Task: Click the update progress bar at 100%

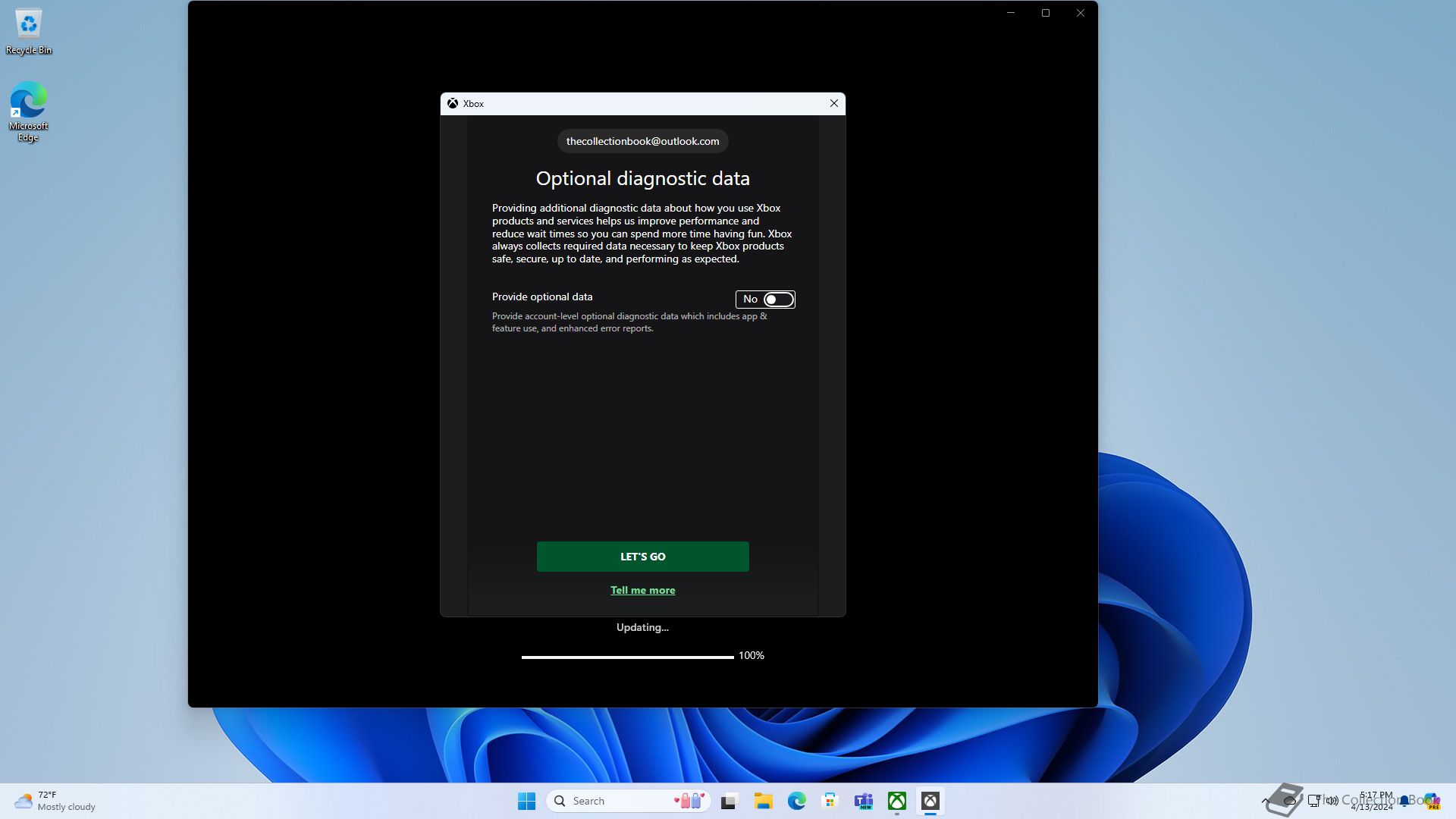Action: pos(627,657)
